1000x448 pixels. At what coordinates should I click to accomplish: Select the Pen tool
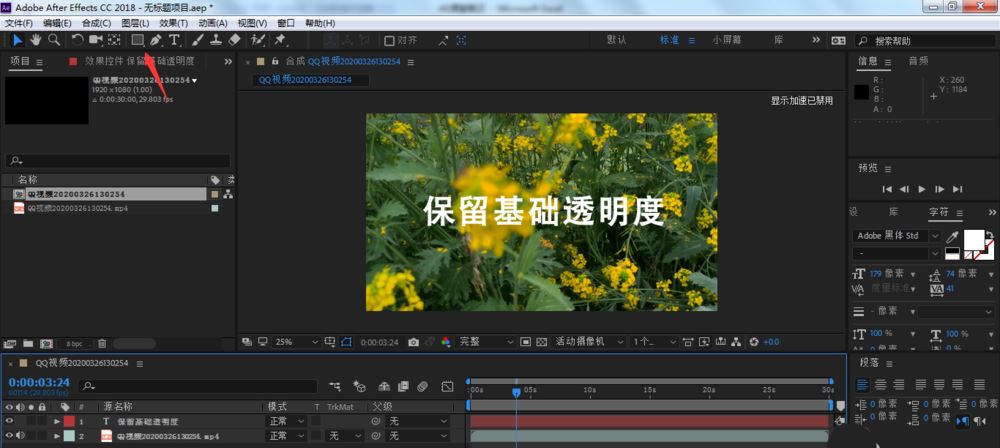pyautogui.click(x=156, y=40)
